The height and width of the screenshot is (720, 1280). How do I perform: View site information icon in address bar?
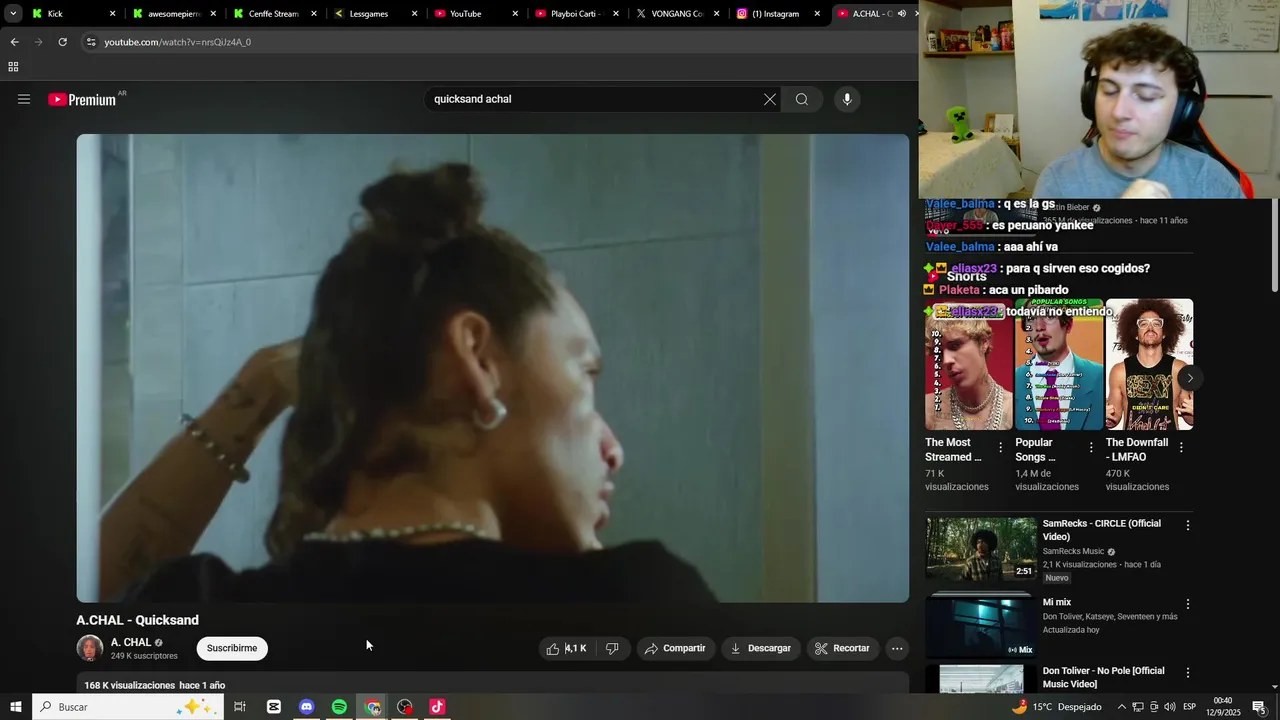coord(91,42)
